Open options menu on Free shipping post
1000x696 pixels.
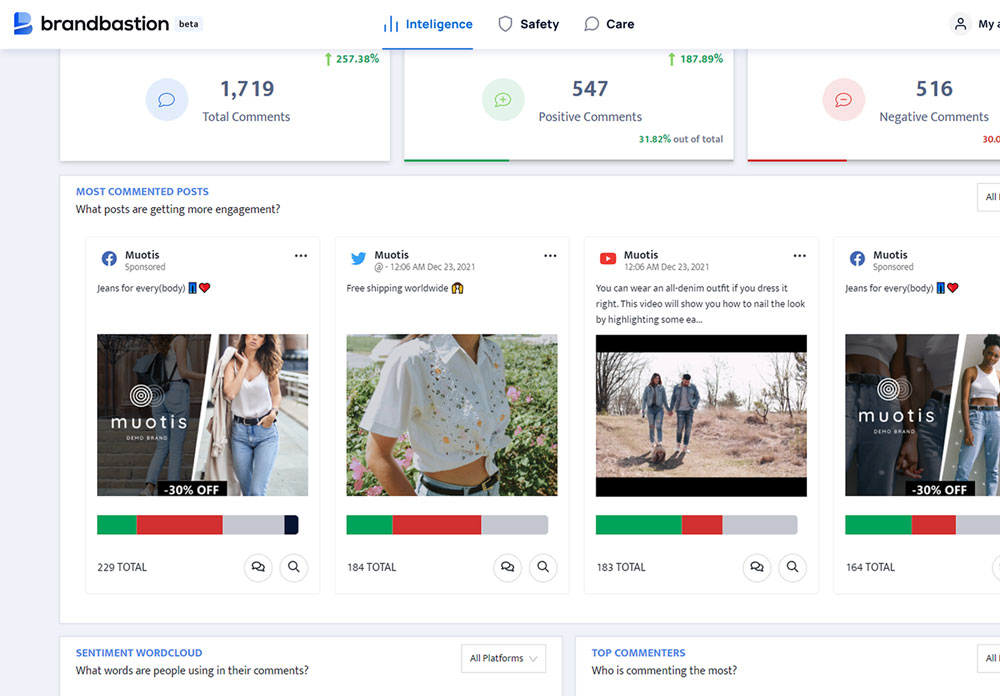[550, 255]
